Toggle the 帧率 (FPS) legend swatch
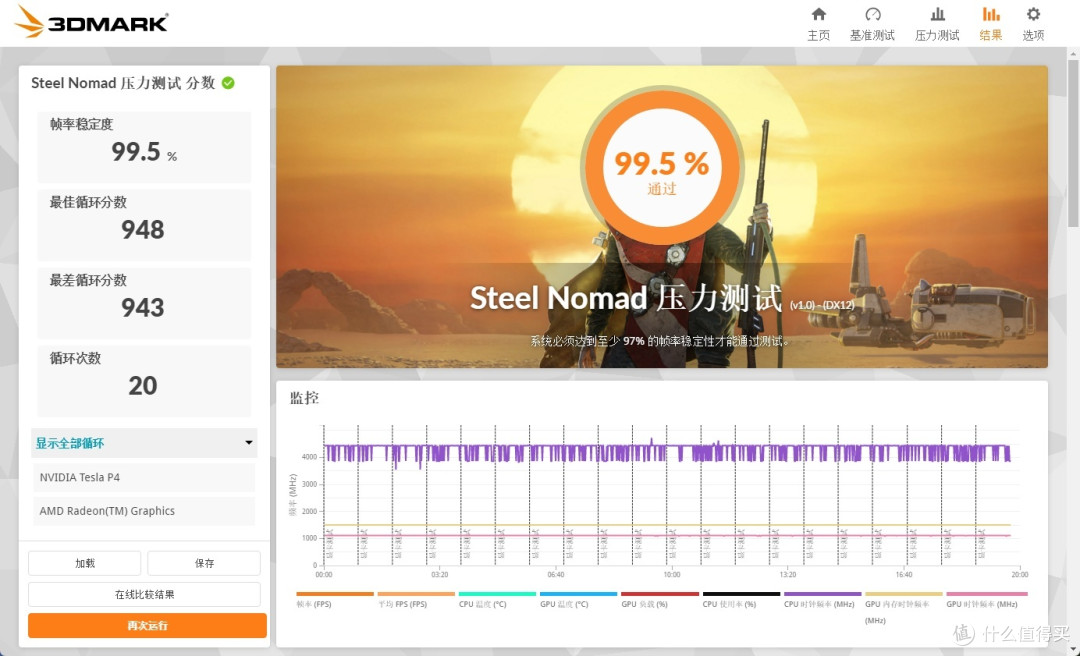 [335, 593]
